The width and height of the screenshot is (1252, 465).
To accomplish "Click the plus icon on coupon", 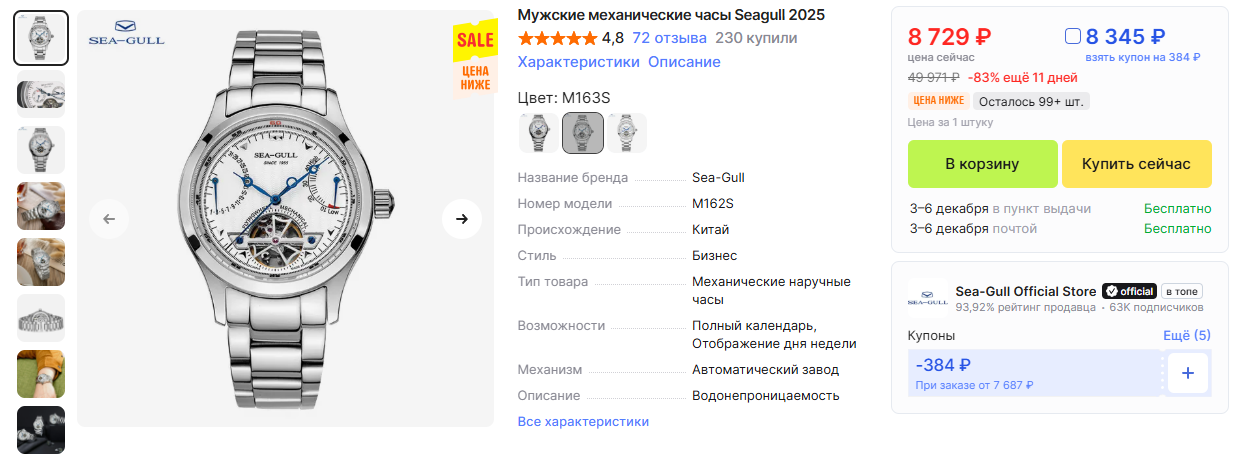I will point(1188,373).
